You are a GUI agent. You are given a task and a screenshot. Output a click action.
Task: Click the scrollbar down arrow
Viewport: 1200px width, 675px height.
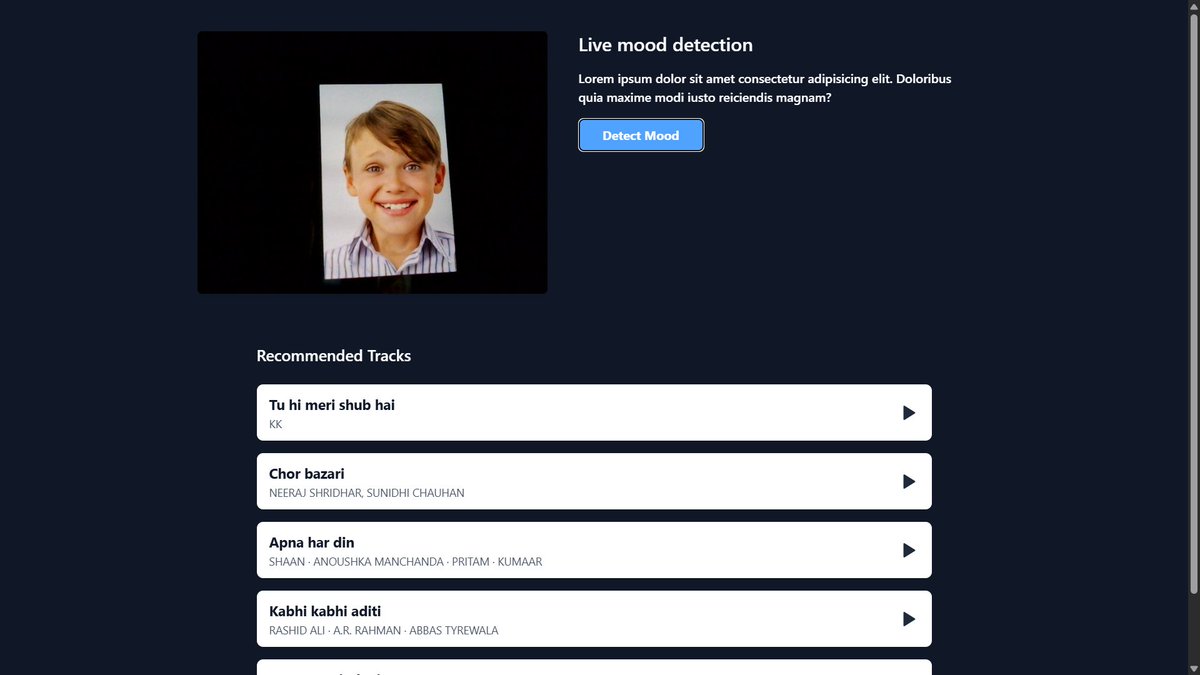click(x=1192, y=667)
